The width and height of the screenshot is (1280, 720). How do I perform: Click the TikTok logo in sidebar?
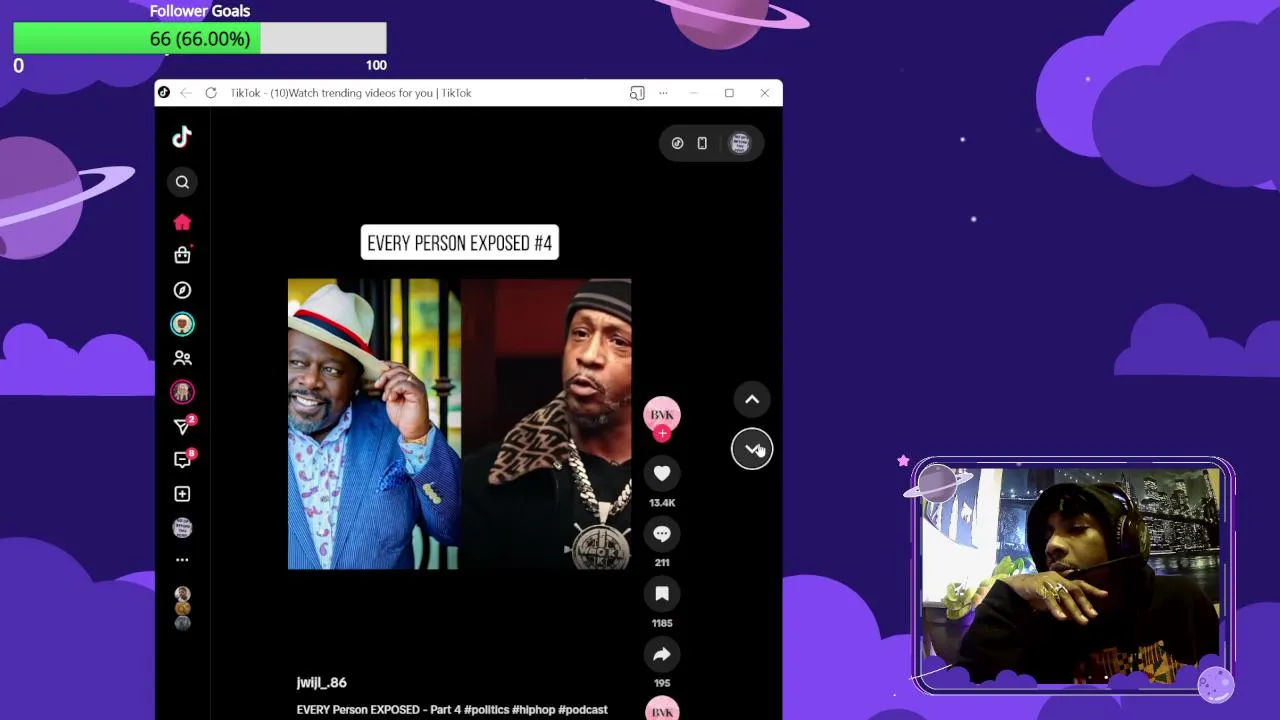point(182,137)
